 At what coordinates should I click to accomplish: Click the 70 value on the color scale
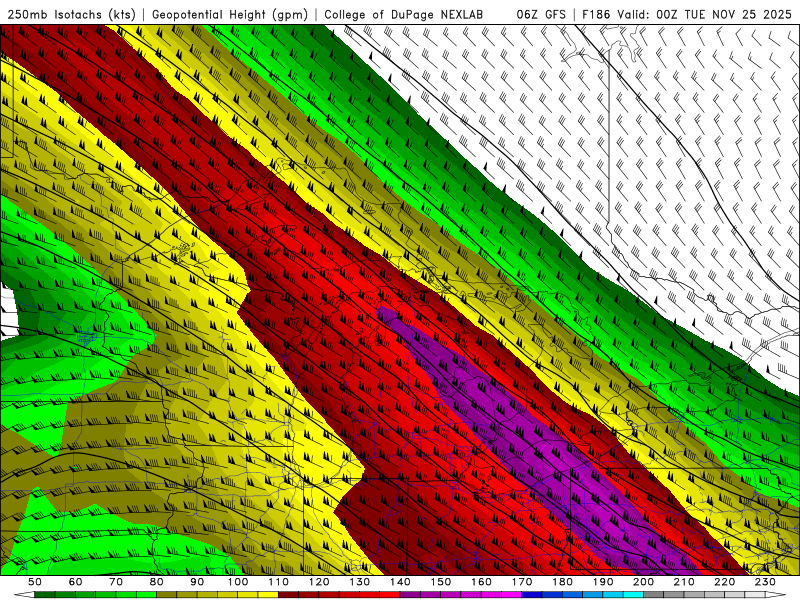pos(116,582)
